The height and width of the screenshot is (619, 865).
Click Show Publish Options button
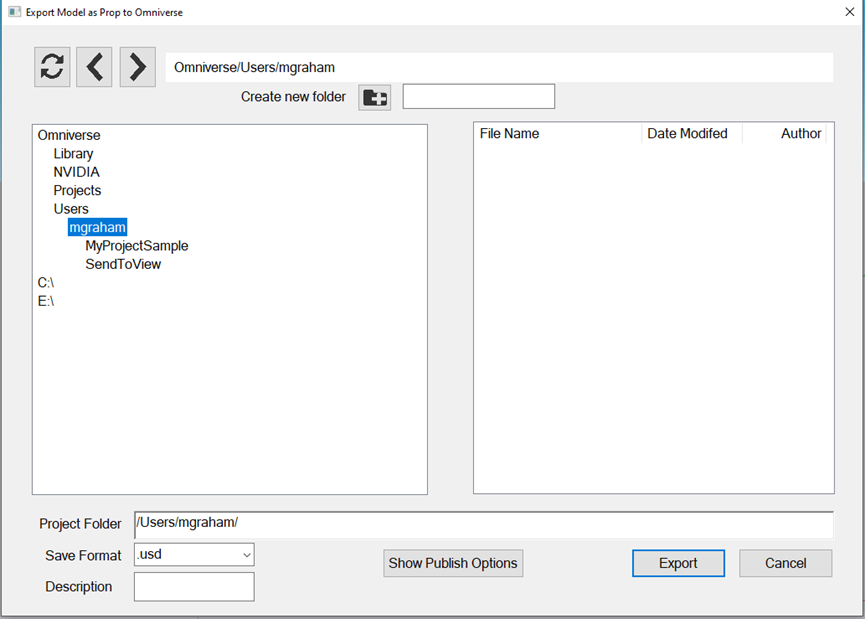453,563
